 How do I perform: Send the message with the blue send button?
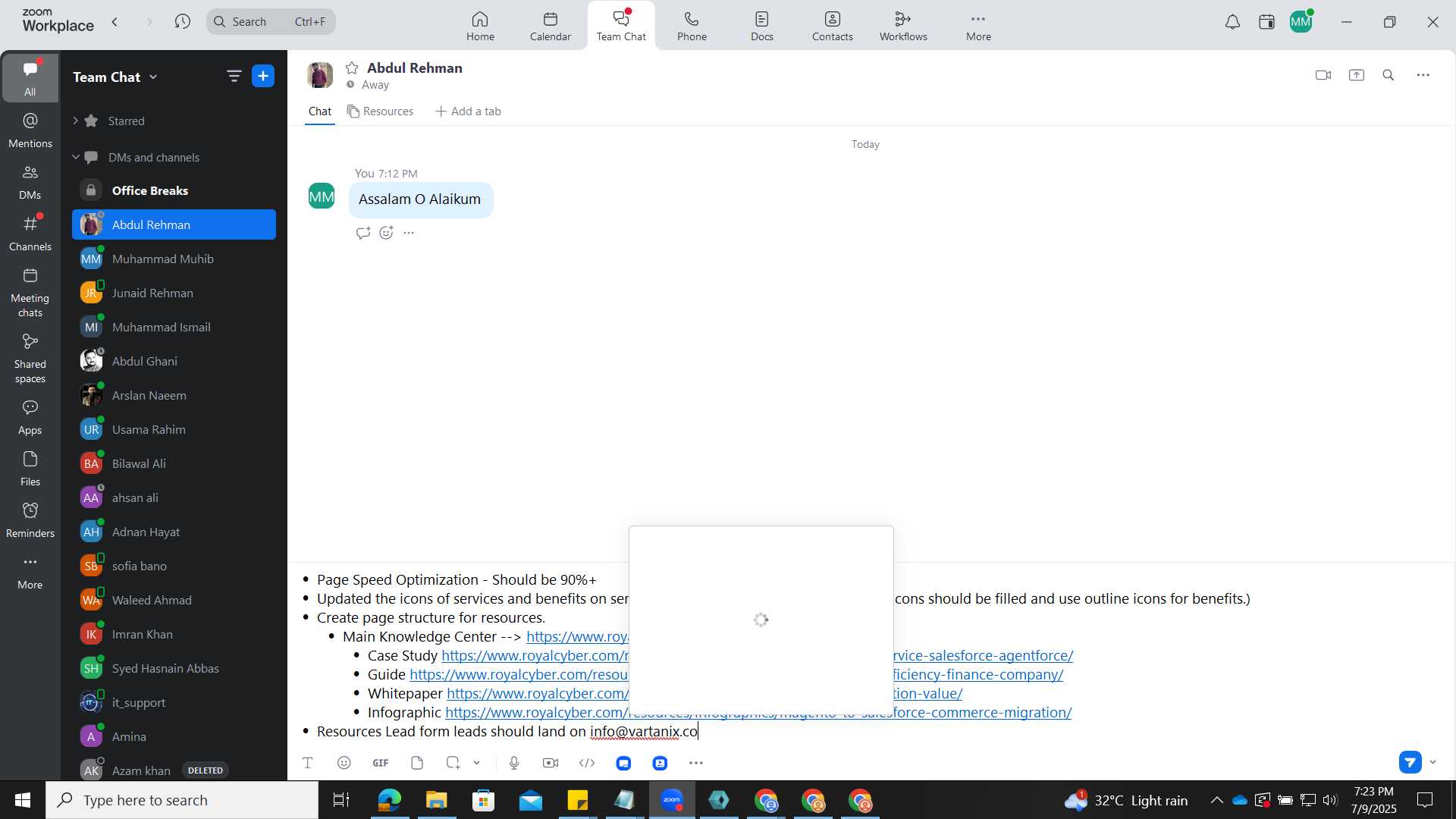1410,762
